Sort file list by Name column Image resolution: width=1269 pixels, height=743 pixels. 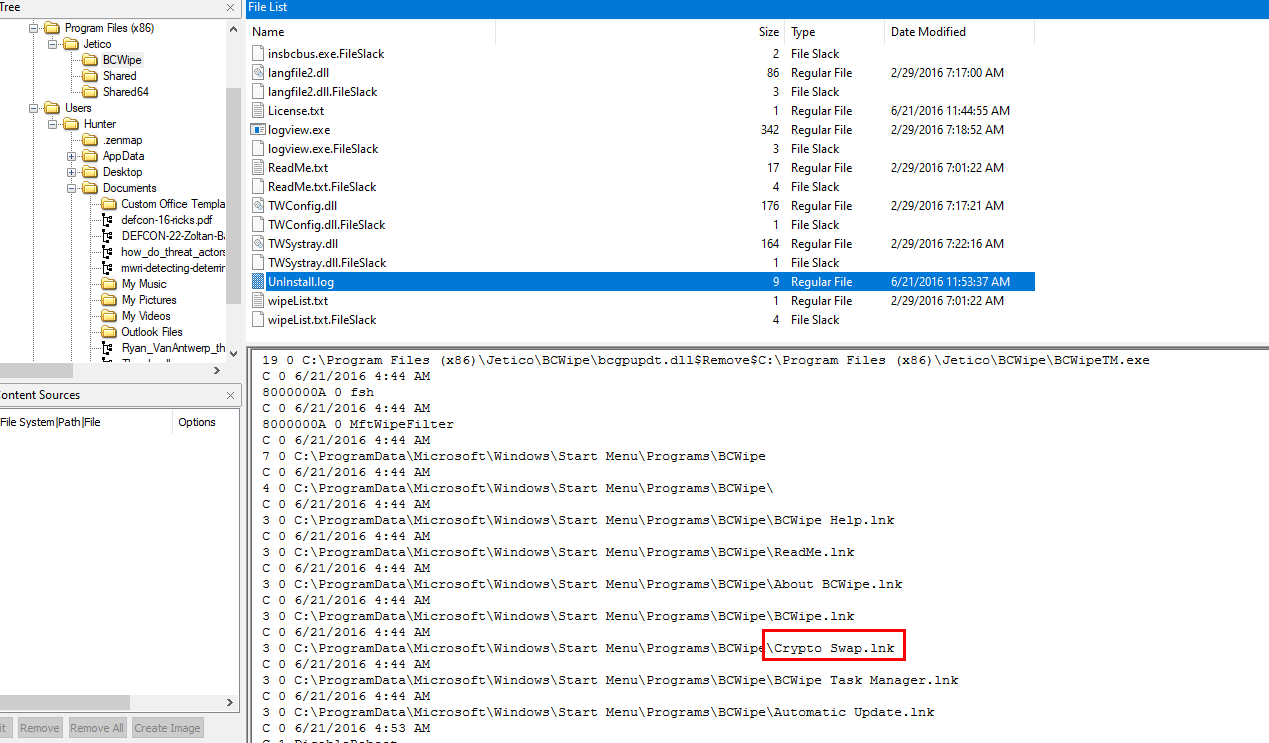click(x=371, y=32)
